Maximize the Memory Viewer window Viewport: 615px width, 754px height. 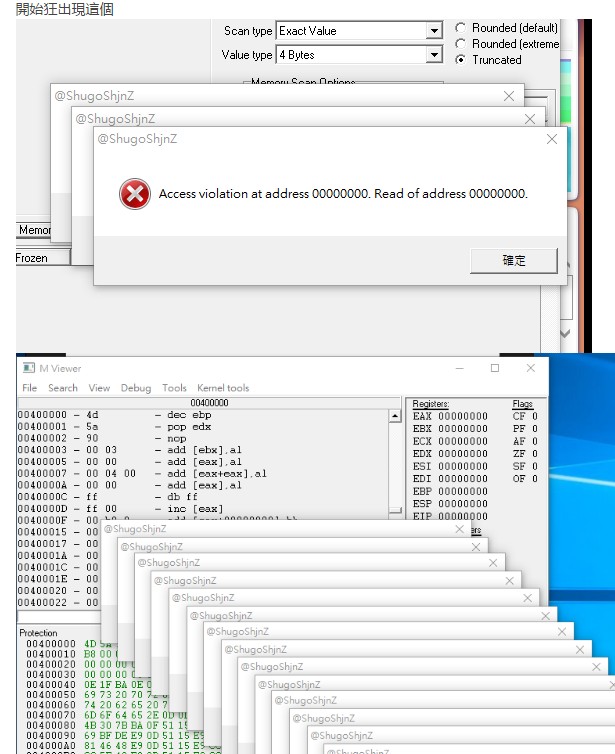pyautogui.click(x=495, y=368)
